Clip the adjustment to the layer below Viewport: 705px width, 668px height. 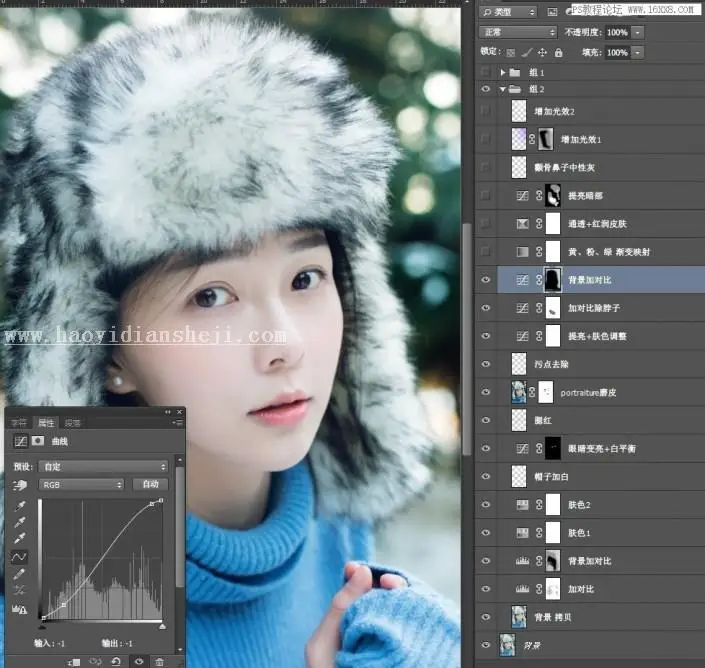(x=74, y=662)
